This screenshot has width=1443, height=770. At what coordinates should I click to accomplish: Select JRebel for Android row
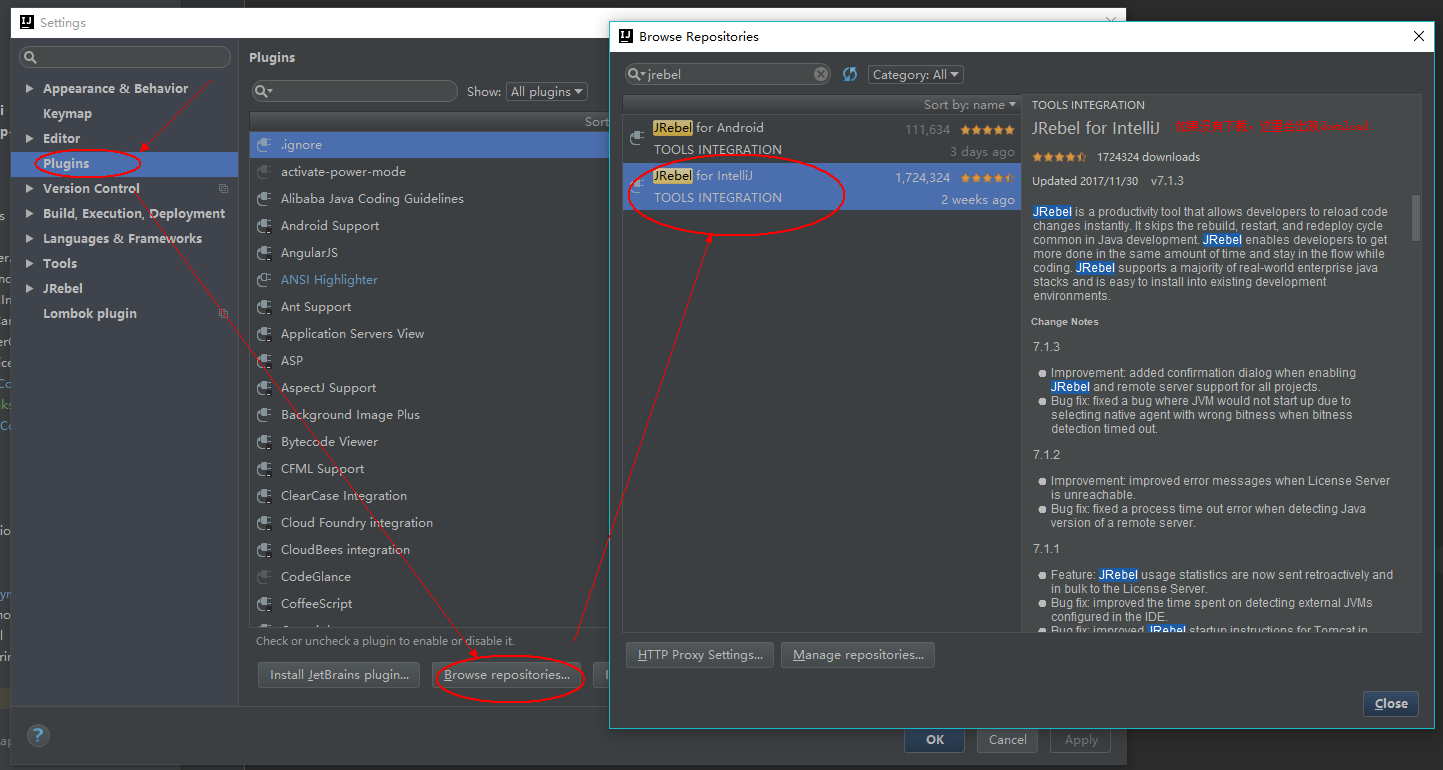[821, 139]
